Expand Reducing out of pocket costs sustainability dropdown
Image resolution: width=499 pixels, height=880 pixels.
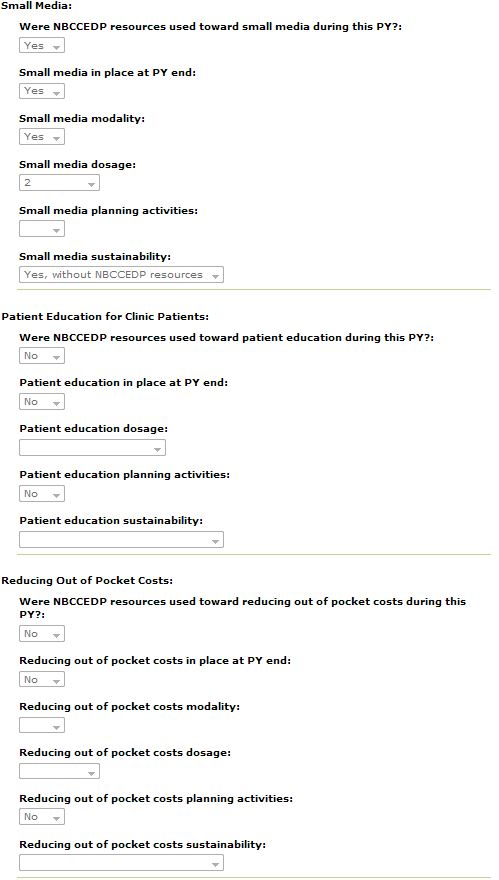coord(121,863)
